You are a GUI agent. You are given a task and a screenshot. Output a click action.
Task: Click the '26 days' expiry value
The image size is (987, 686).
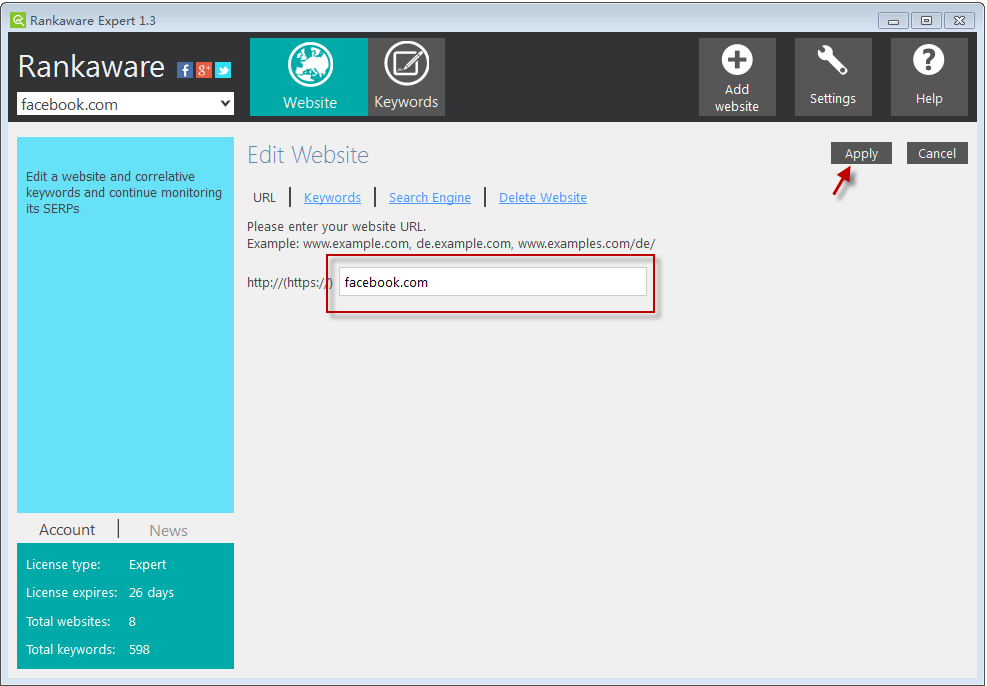tap(151, 592)
